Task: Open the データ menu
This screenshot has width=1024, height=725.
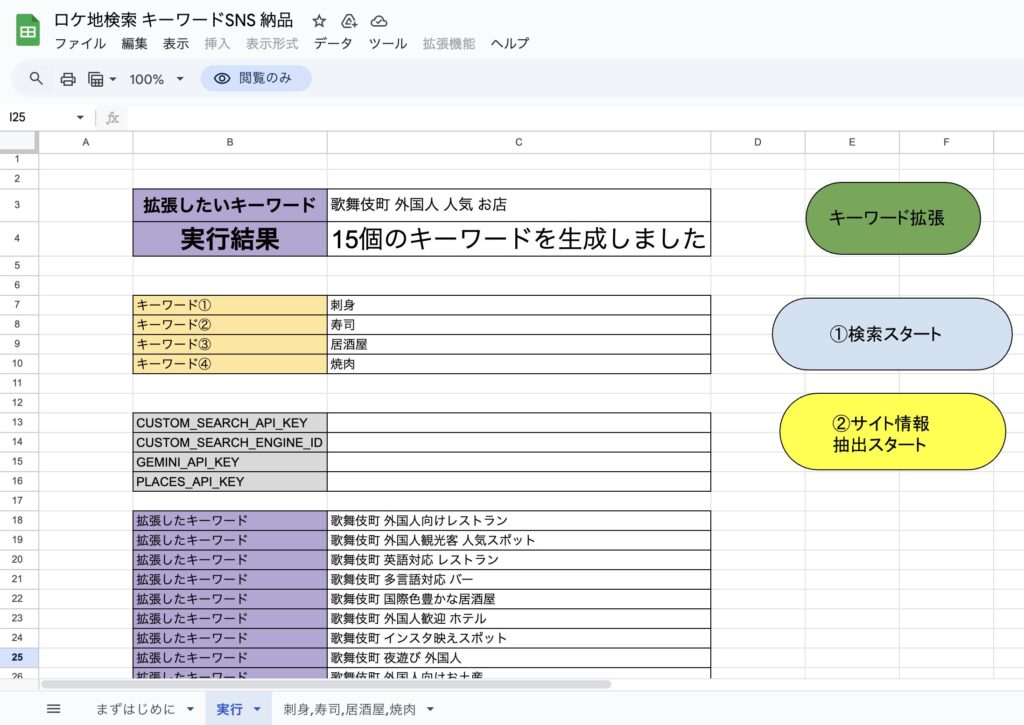Action: 333,44
